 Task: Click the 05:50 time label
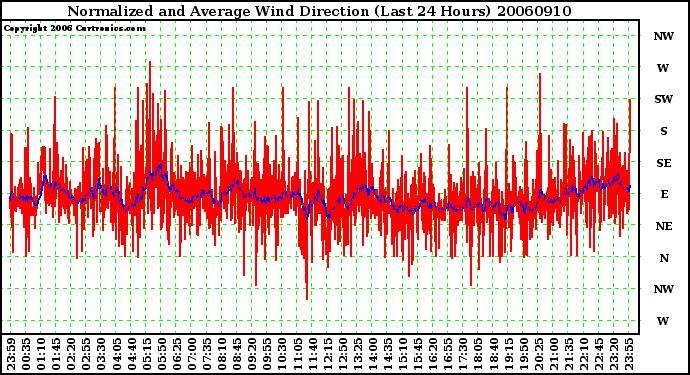[x=162, y=354]
